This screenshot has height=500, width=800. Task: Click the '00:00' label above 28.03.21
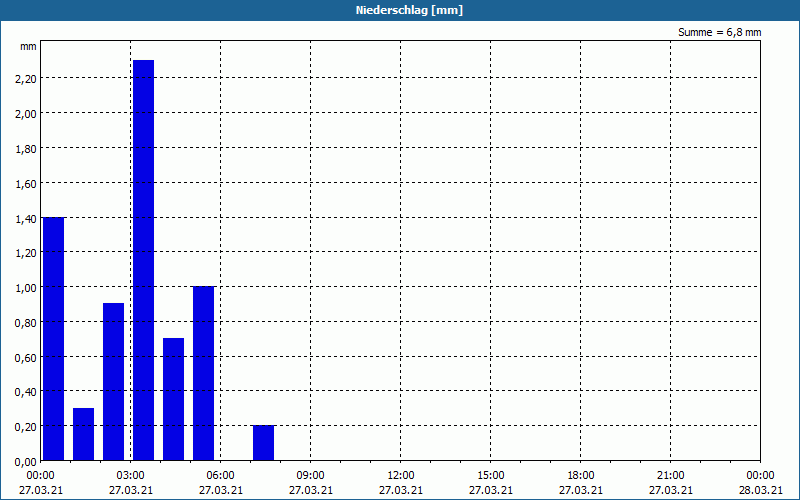point(761,476)
